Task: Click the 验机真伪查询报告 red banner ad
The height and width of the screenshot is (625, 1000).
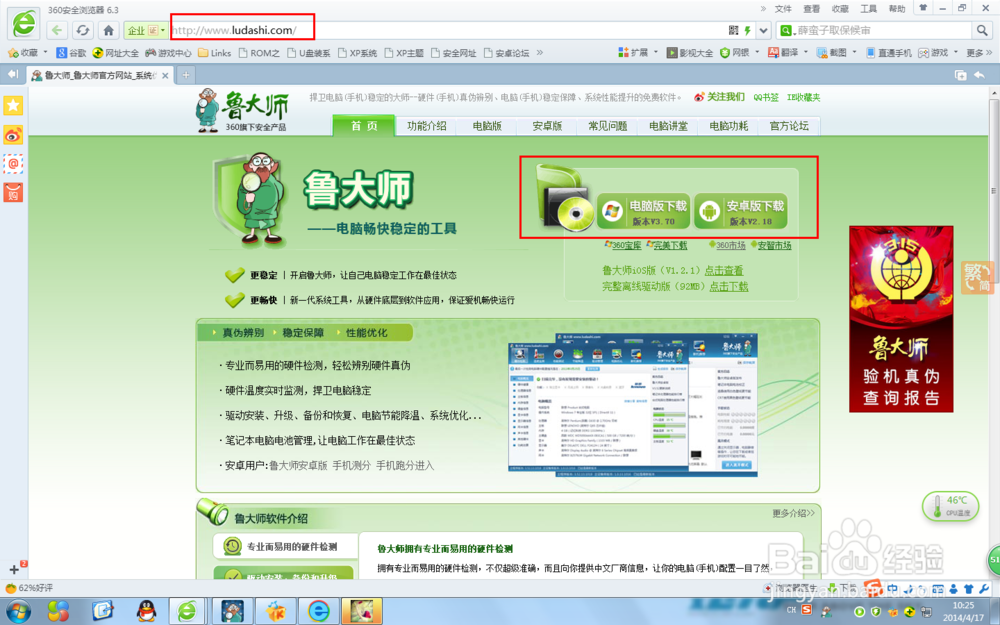Action: 901,319
